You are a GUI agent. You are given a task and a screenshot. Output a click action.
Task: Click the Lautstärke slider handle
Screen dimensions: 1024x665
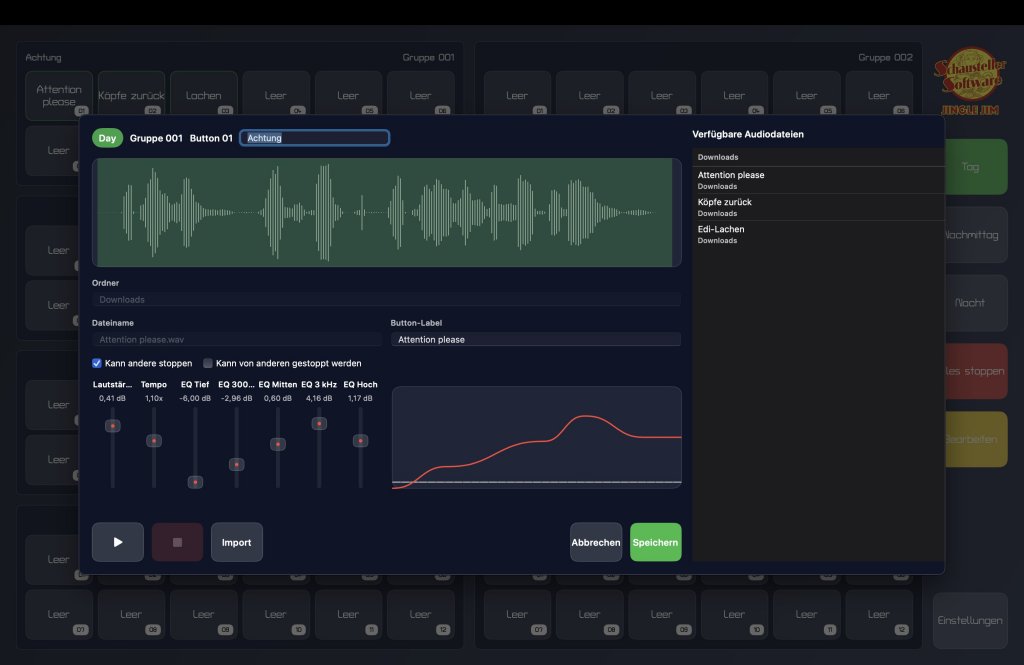(112, 426)
